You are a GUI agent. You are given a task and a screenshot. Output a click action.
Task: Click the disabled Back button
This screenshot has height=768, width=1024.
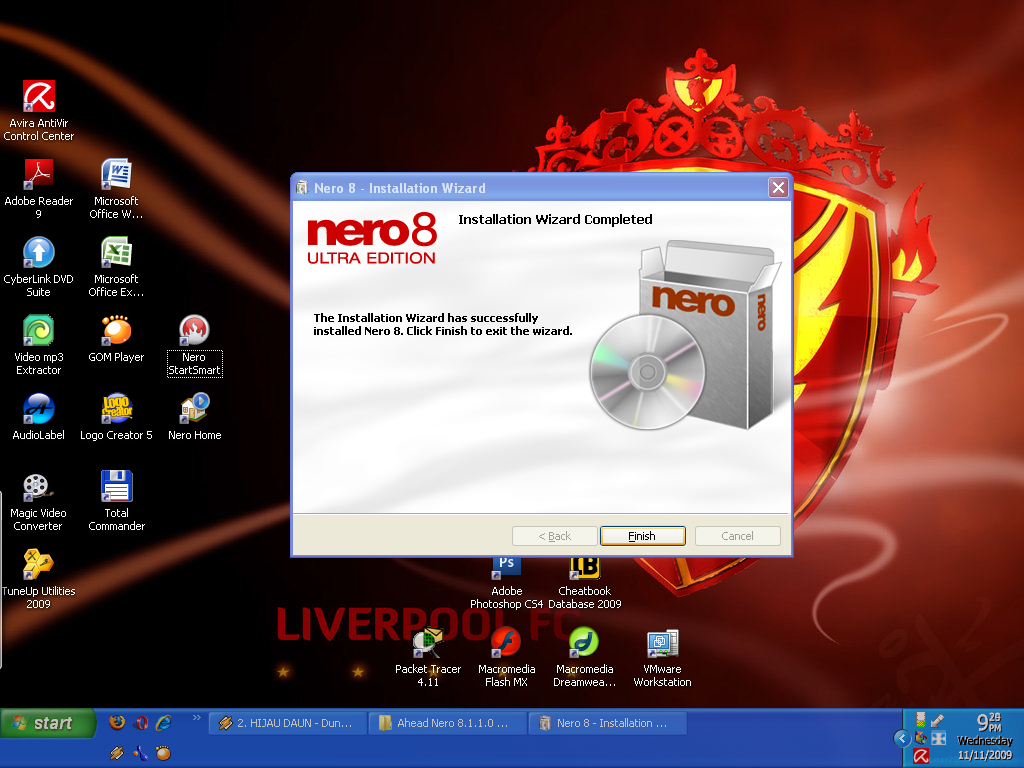(554, 536)
